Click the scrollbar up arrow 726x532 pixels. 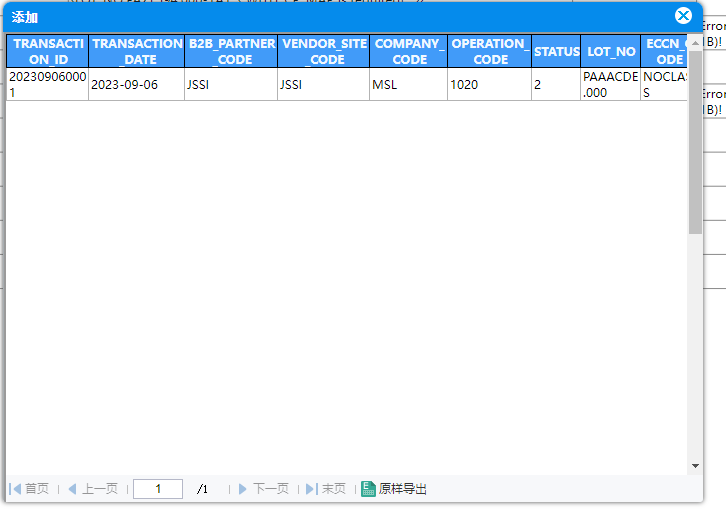coord(695,43)
